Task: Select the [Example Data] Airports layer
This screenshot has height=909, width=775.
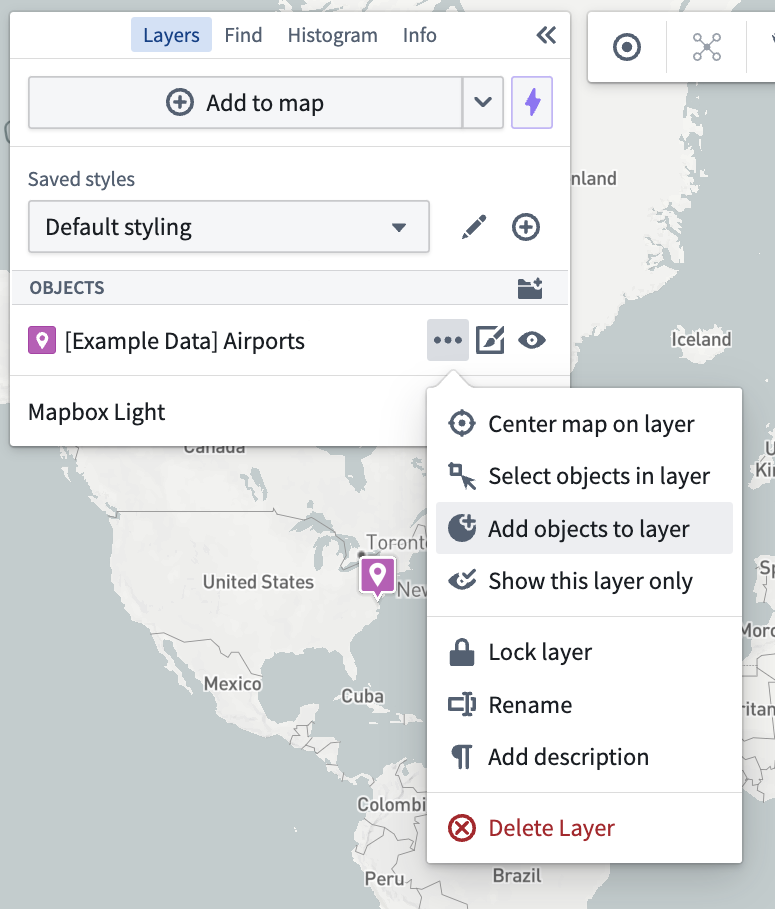Action: point(184,341)
